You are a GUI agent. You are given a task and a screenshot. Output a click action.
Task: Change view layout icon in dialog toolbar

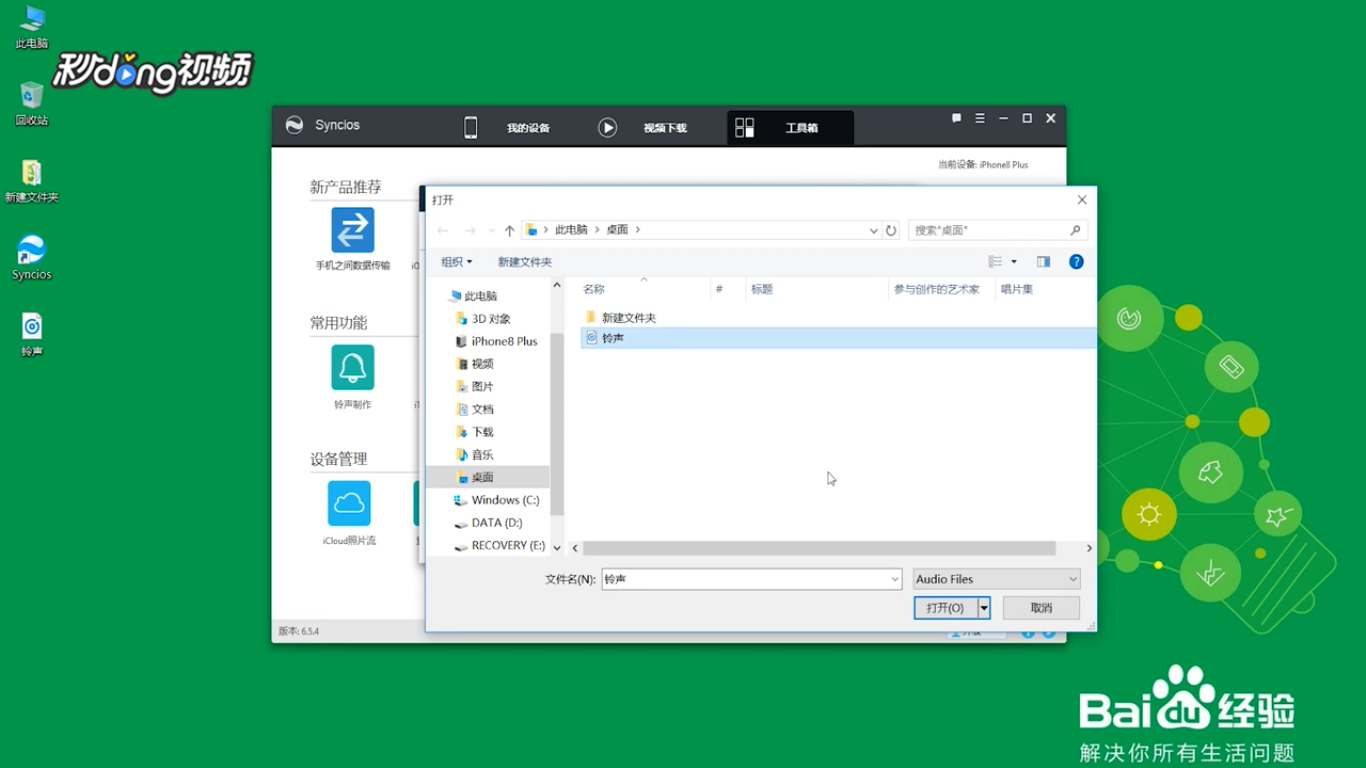pos(995,262)
